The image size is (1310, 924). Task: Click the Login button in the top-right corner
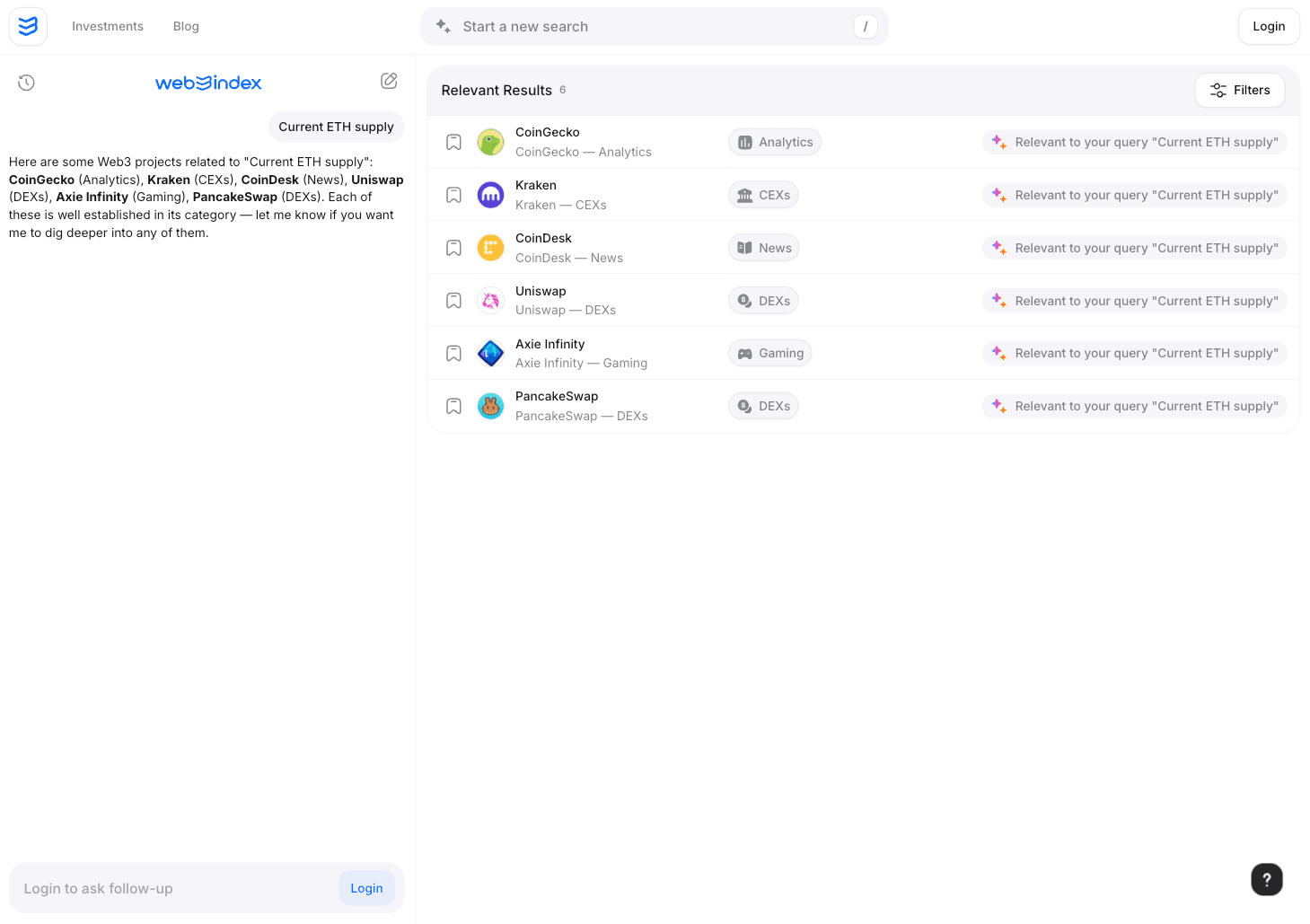click(x=1268, y=26)
